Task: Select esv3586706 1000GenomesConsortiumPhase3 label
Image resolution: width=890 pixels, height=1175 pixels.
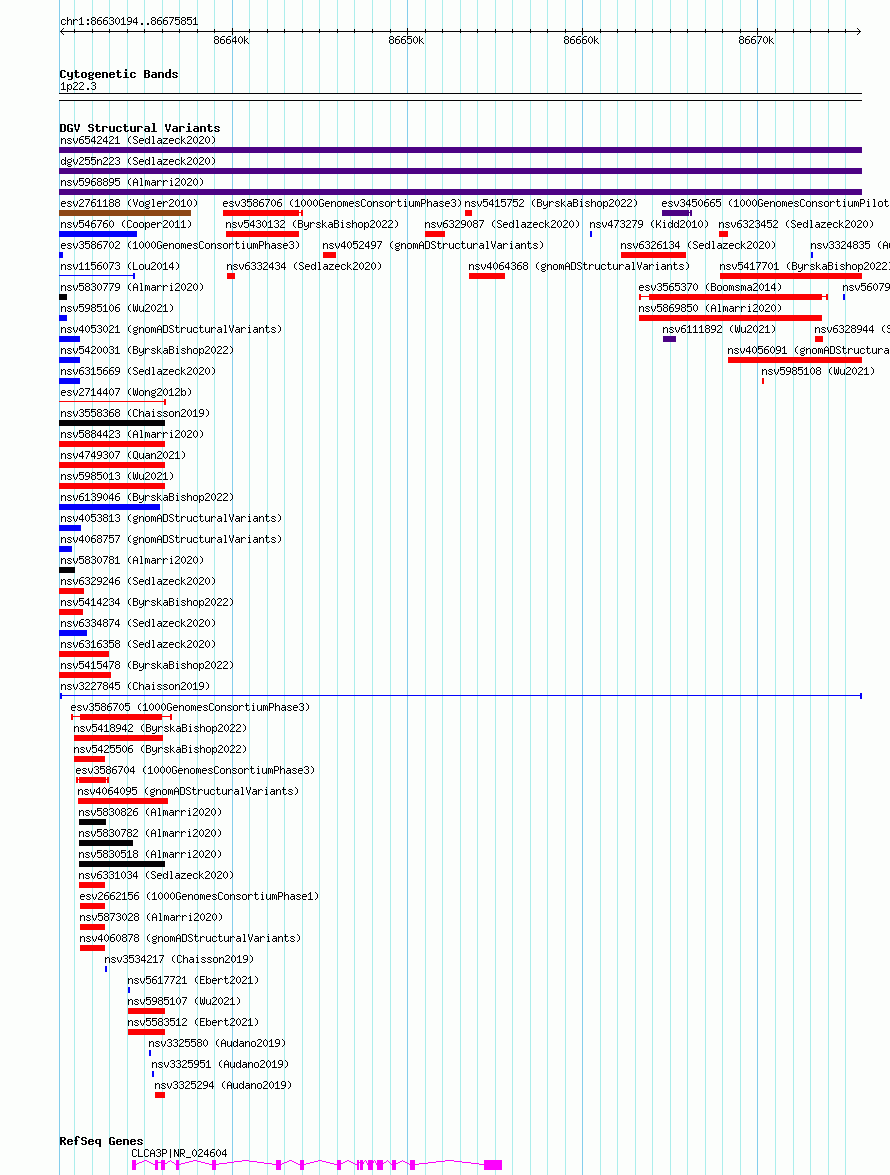Action: 342,203
